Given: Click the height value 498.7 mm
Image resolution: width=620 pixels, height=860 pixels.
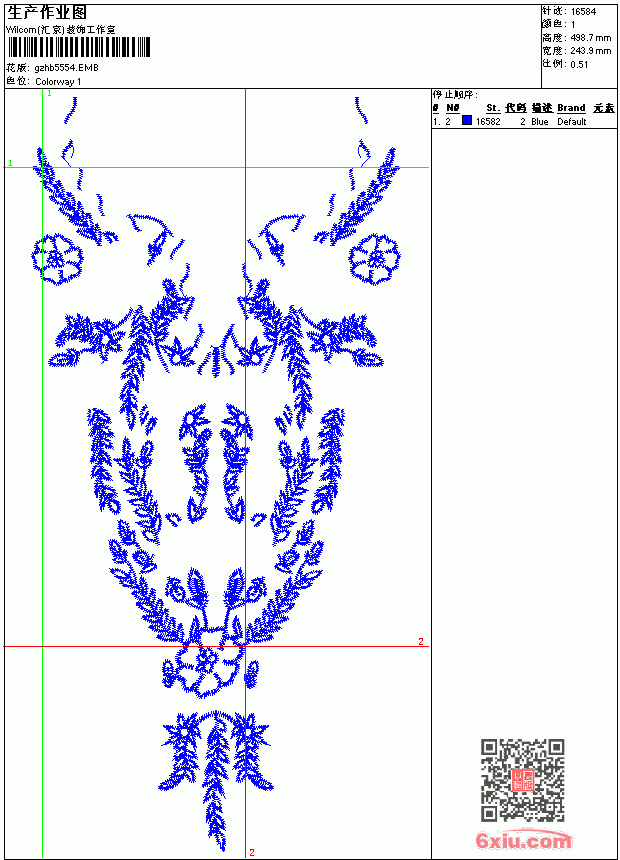Looking at the screenshot, I should (590, 38).
